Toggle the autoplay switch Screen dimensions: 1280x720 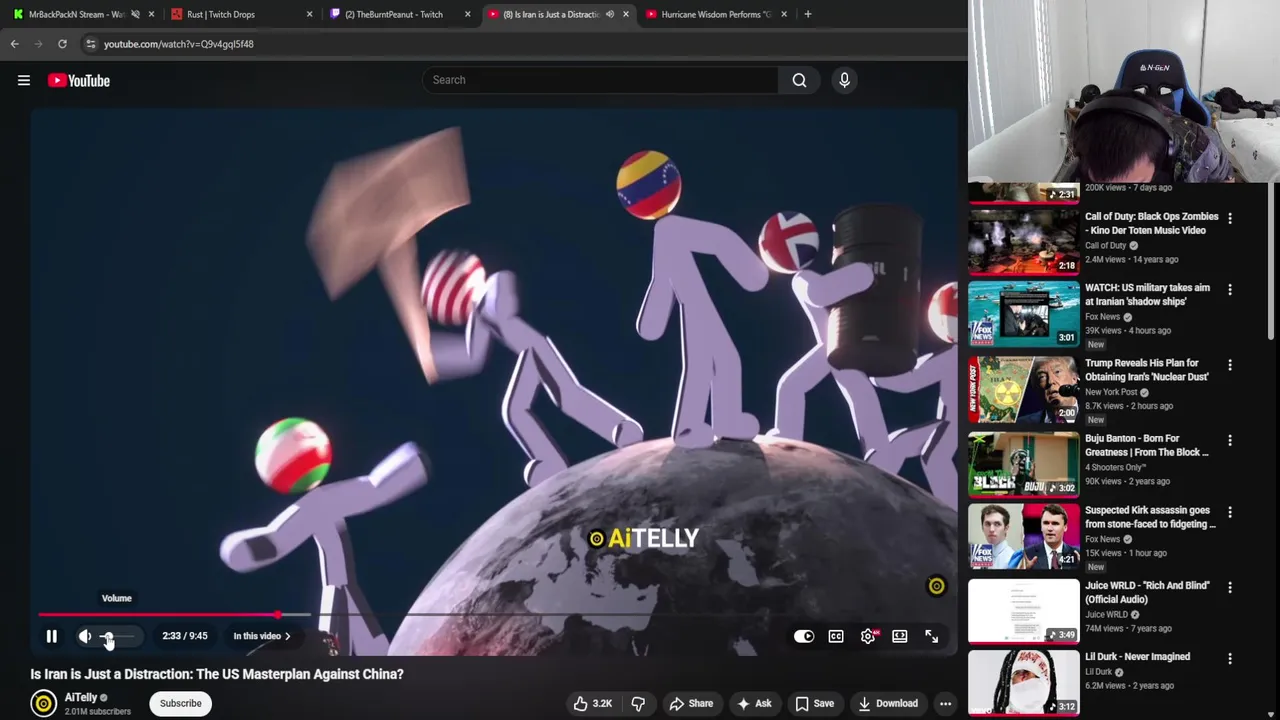tap(804, 636)
